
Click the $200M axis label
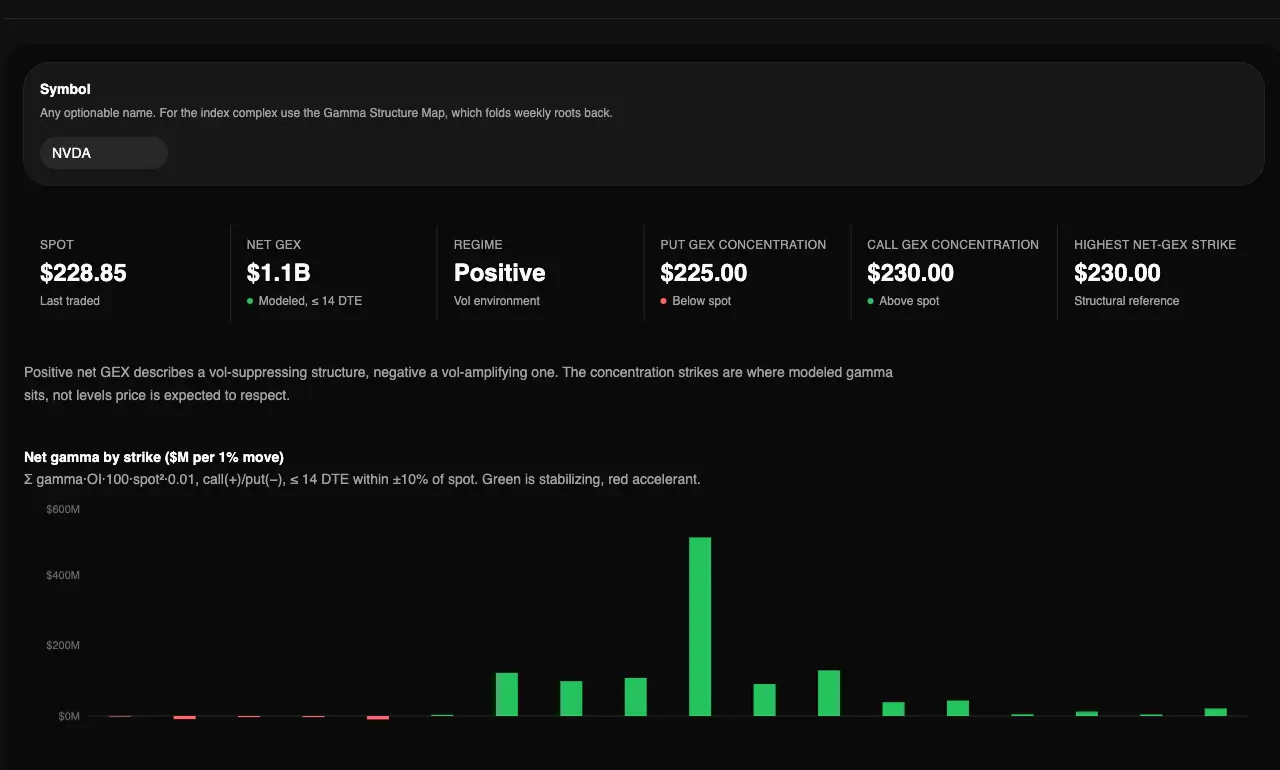tap(63, 646)
